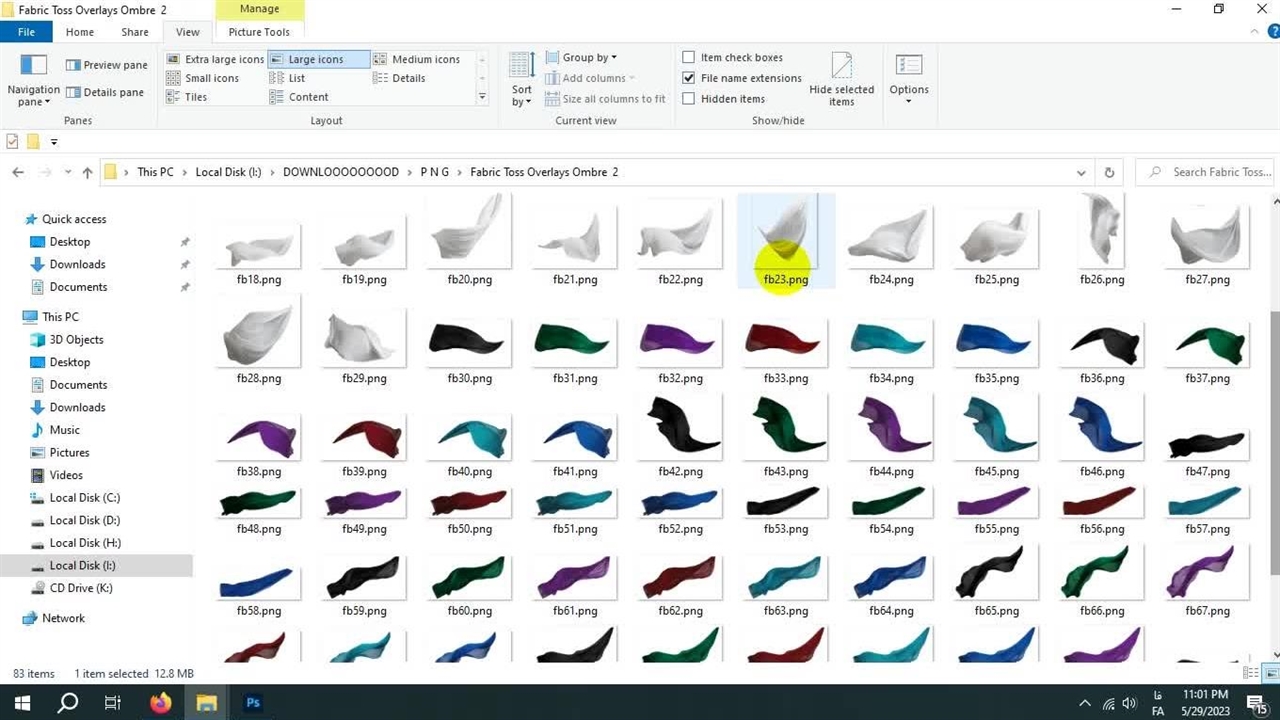
Task: Switch to the Share ribbon tab
Action: coord(134,32)
